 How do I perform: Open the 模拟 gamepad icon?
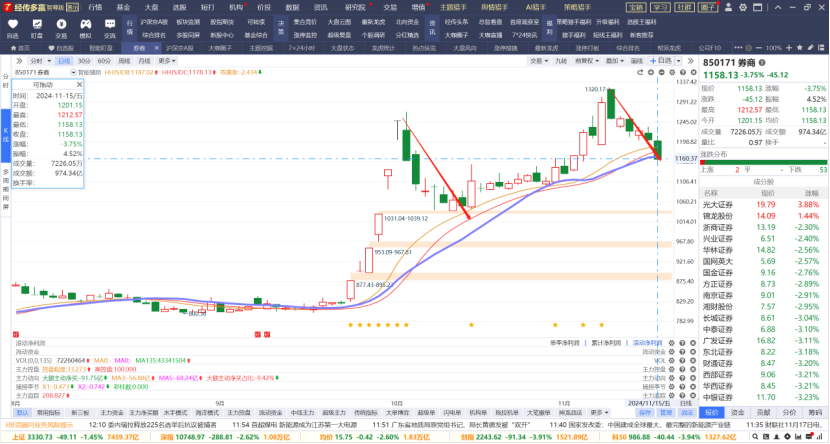85,24
